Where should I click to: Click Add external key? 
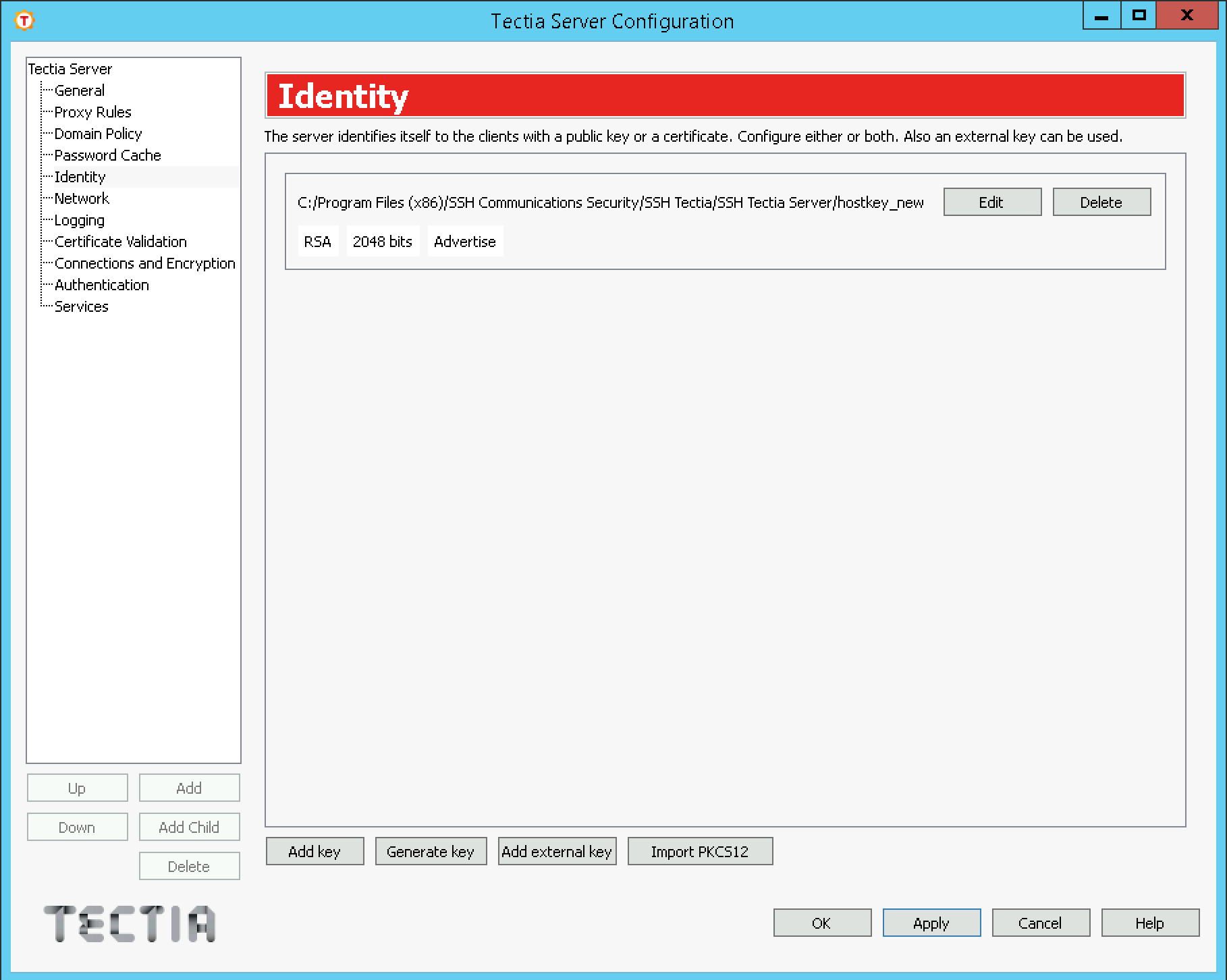pyautogui.click(x=557, y=852)
